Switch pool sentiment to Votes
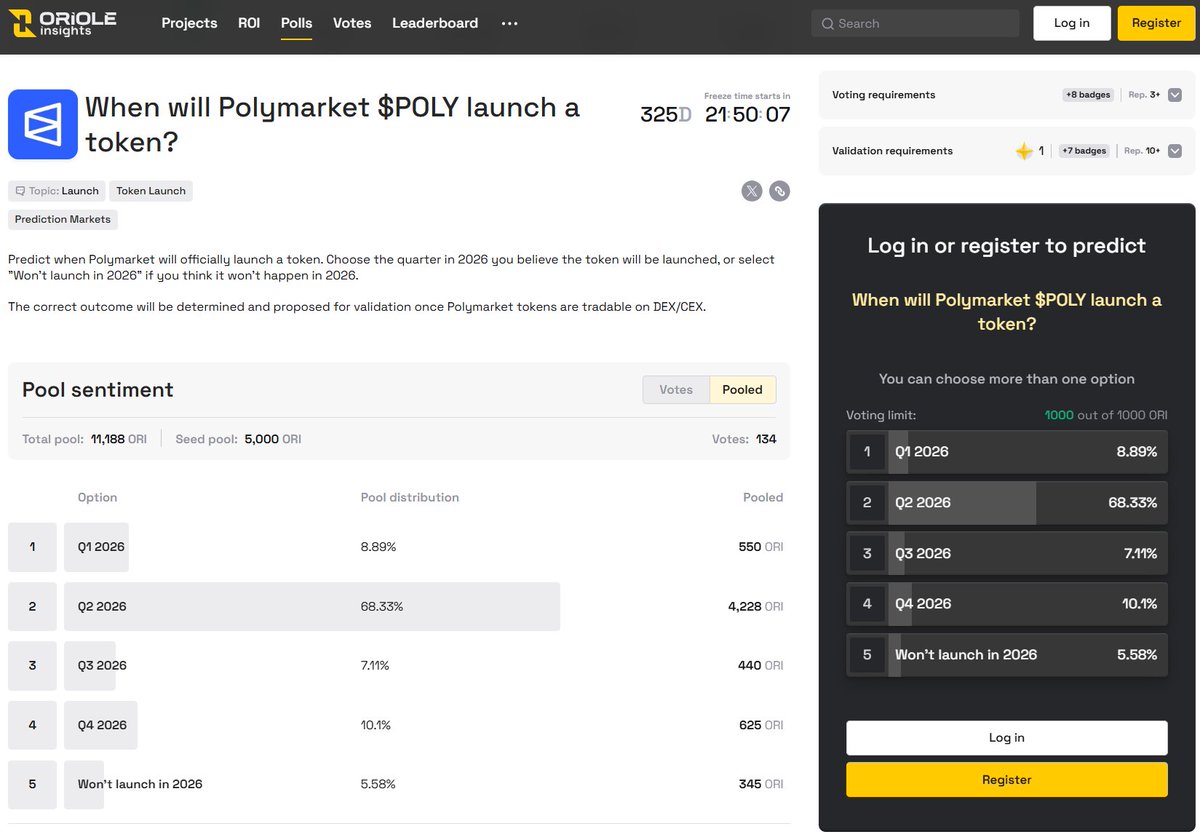 pos(676,390)
